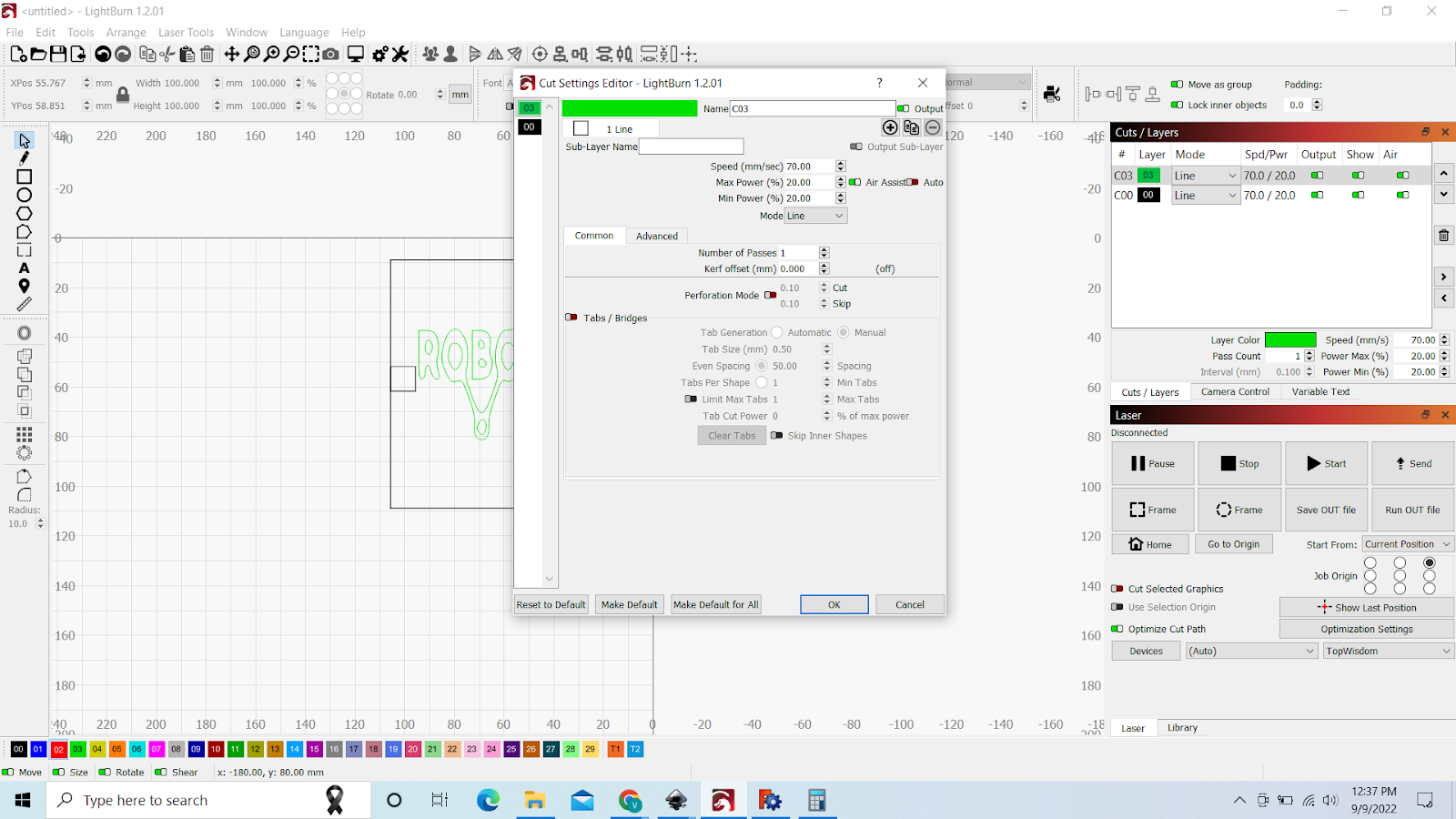Open Mode dropdown for layer C03

coord(1205,176)
